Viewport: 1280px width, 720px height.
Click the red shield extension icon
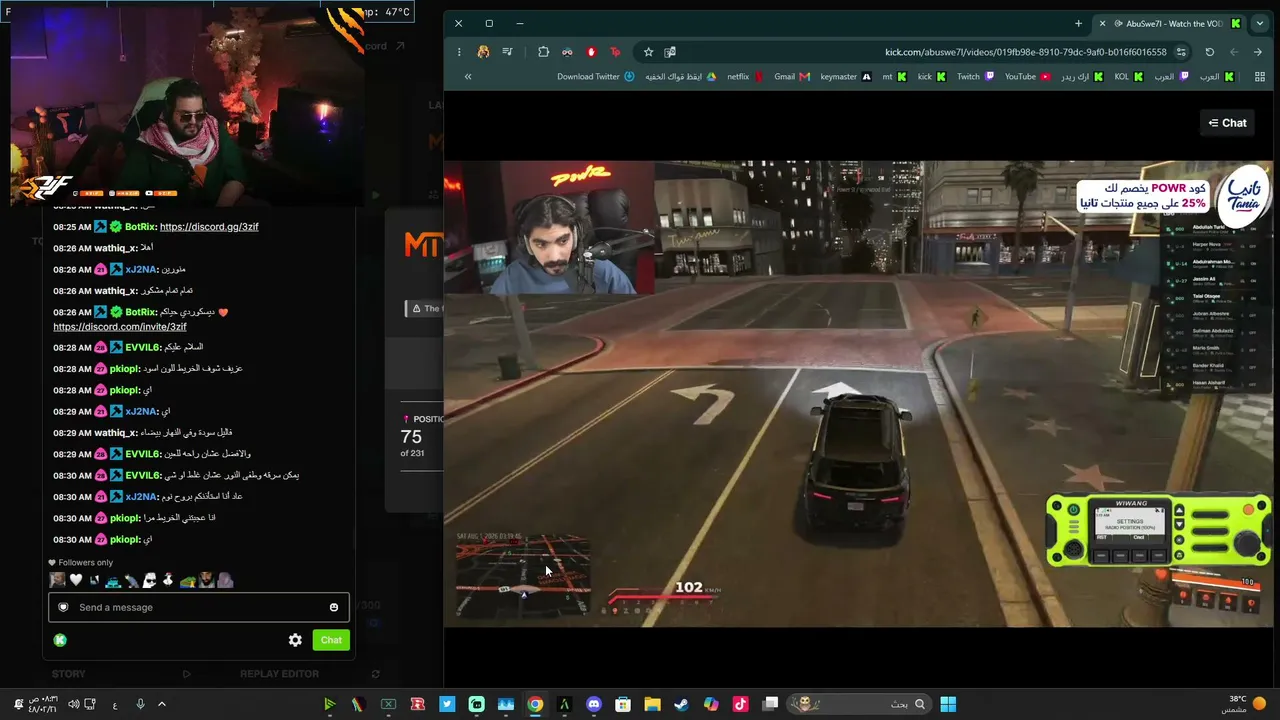[591, 52]
